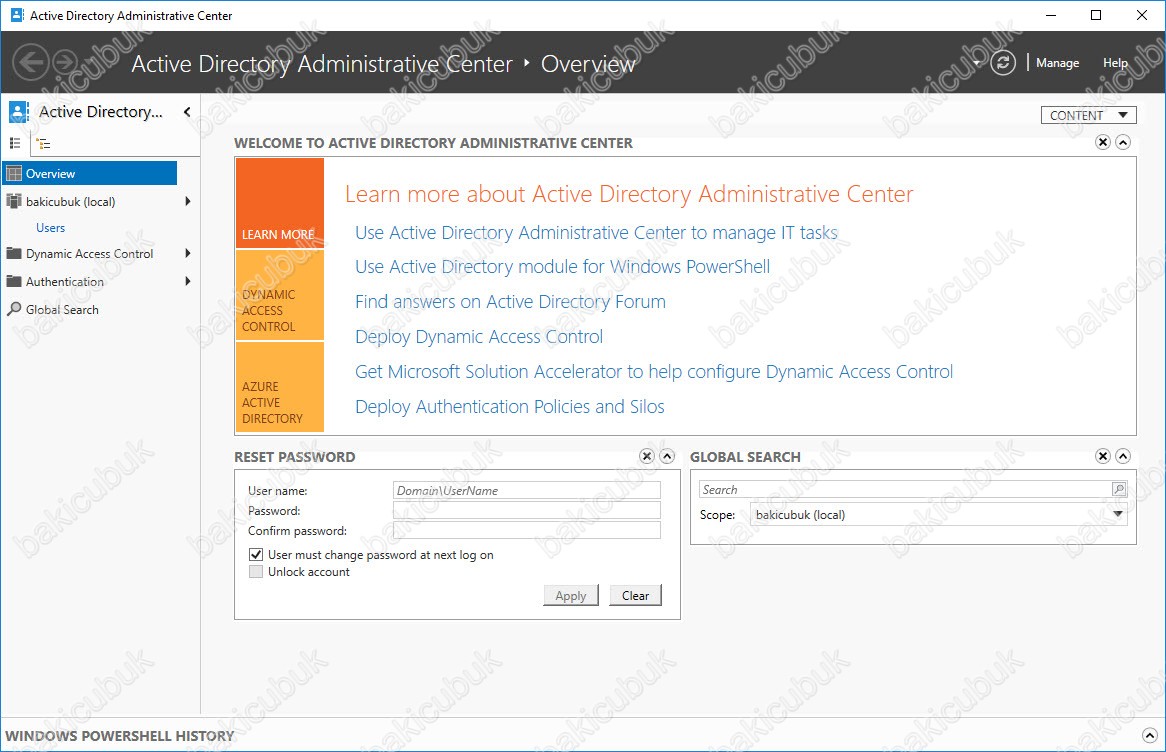Viewport: 1166px width, 752px height.
Task: Click the search magnifier icon in search box
Action: tap(1118, 489)
